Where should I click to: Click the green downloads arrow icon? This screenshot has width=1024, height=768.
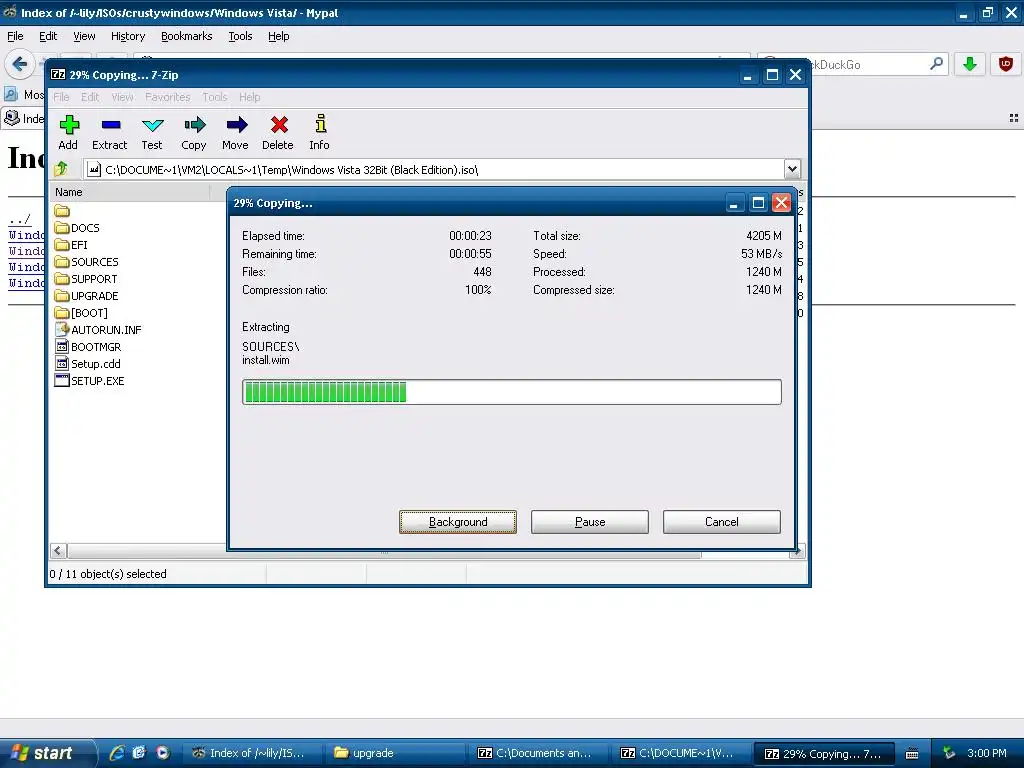pos(970,64)
